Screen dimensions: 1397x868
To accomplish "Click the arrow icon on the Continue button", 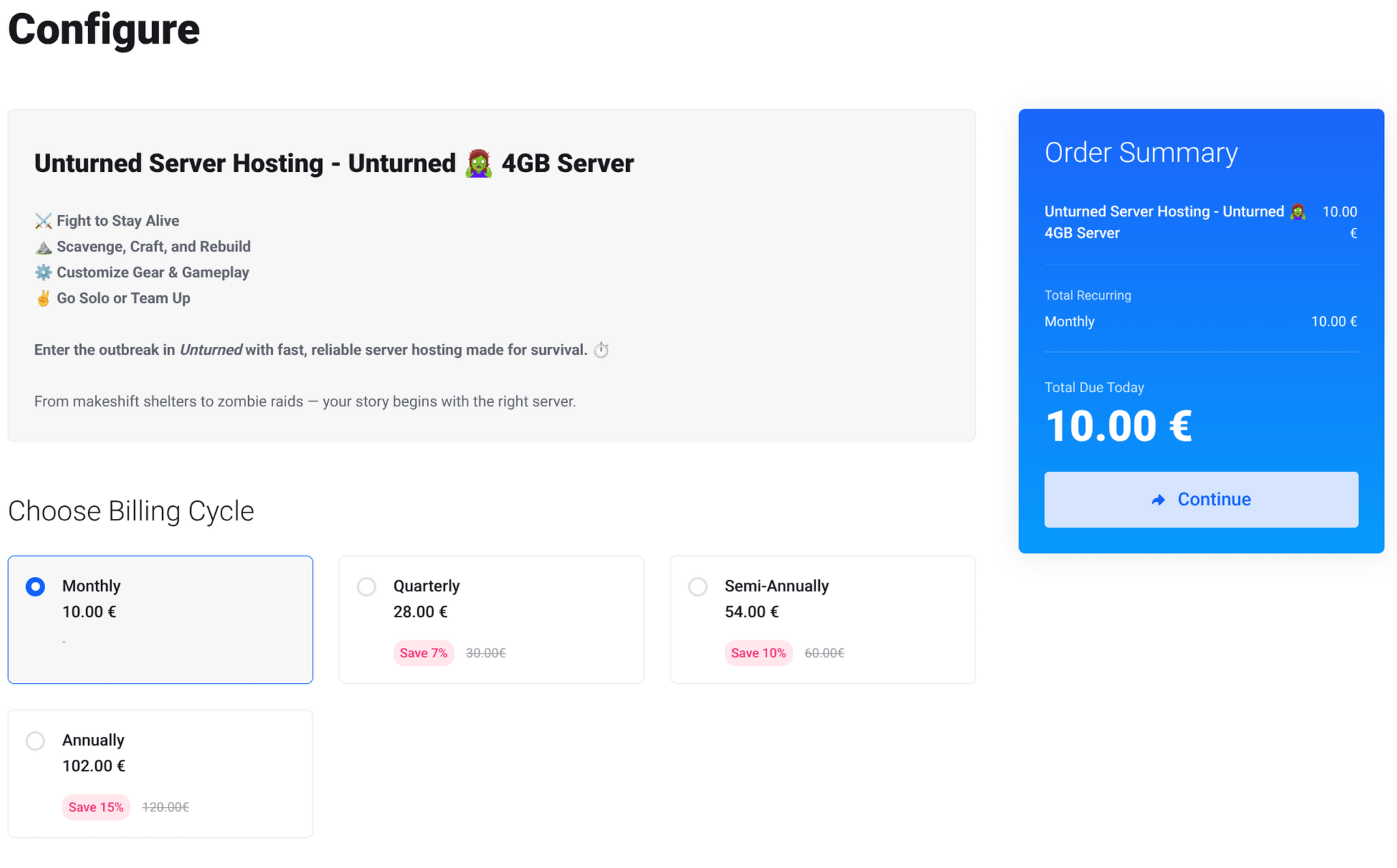I will point(1158,500).
